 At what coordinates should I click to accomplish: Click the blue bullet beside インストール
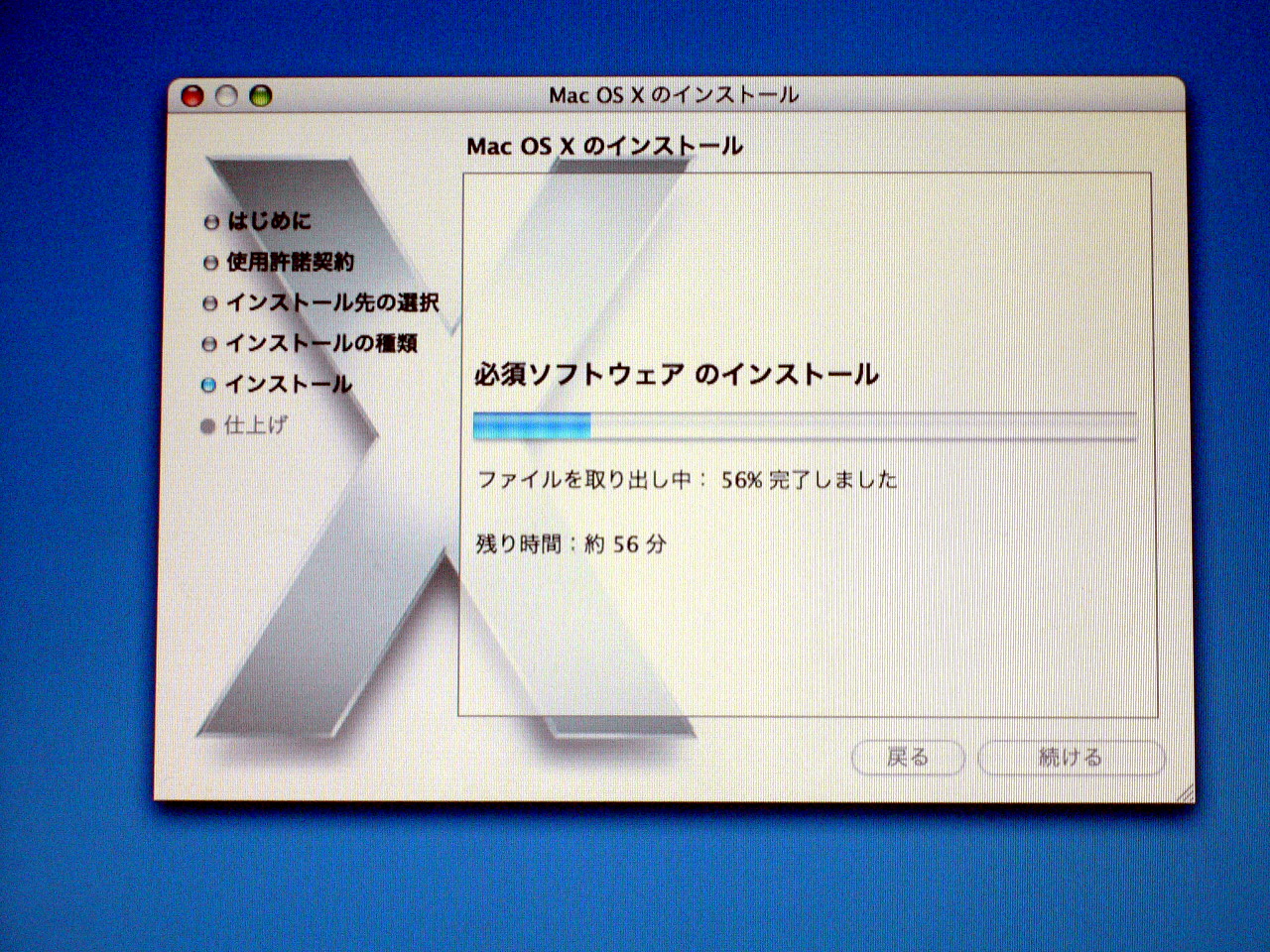208,385
